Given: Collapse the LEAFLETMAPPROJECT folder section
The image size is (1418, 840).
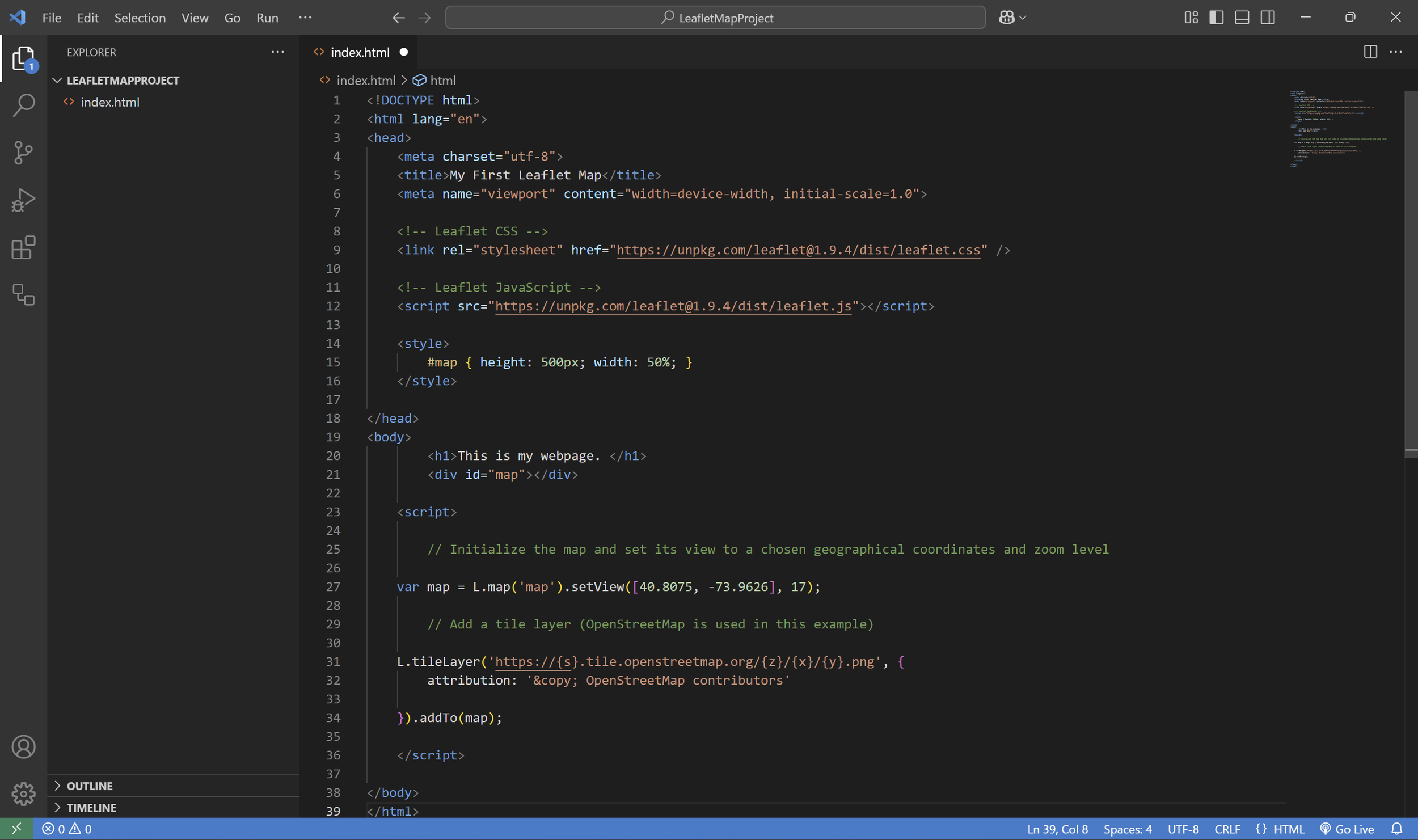Looking at the screenshot, I should [123, 80].
